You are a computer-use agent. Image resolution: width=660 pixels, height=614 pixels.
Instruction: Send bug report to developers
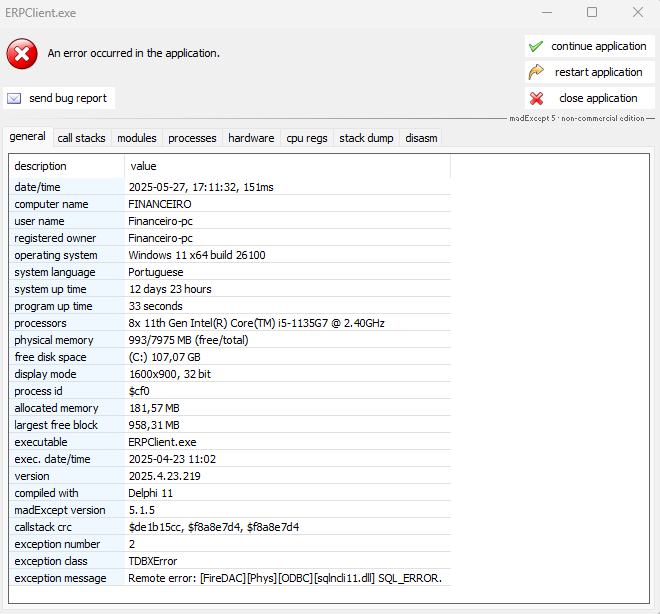coord(67,98)
